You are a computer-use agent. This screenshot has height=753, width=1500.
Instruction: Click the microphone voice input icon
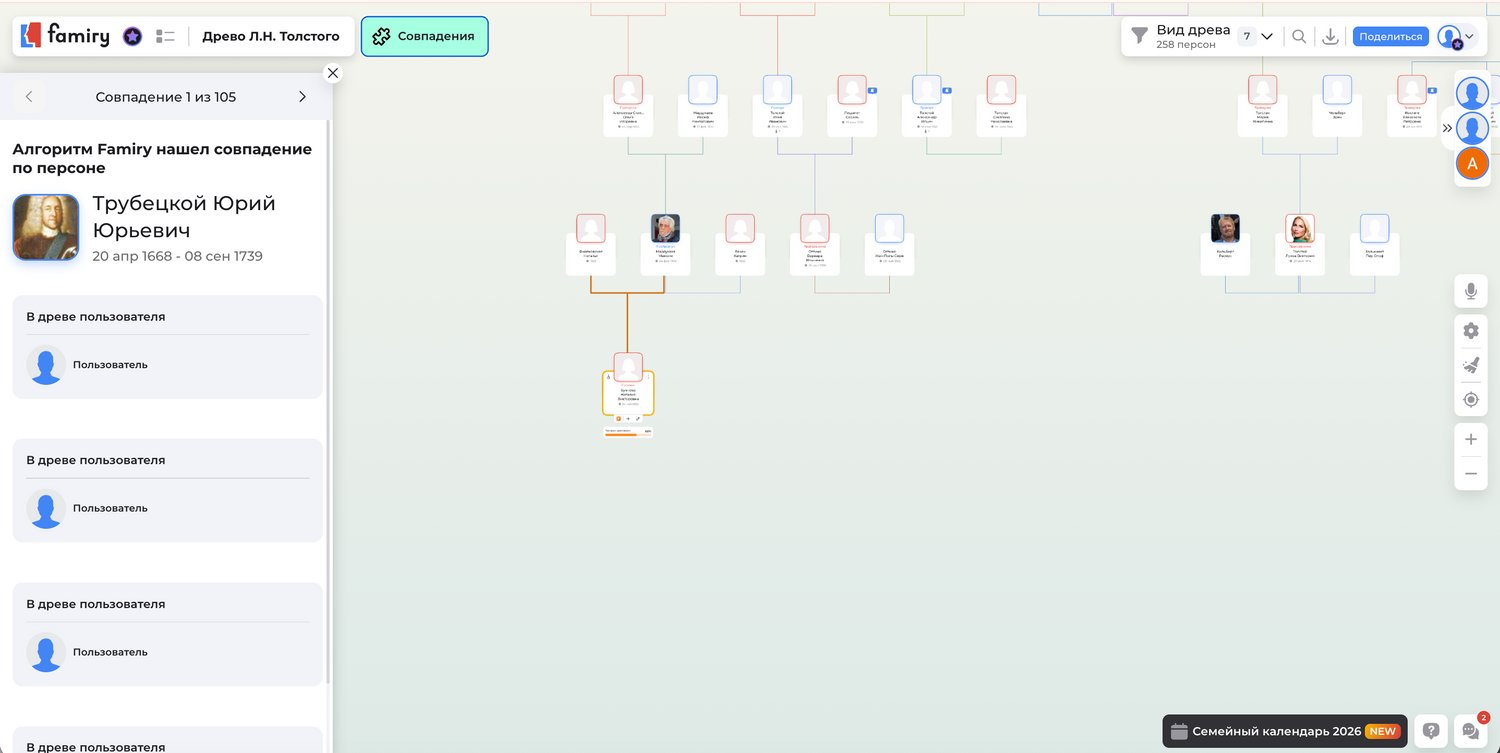(x=1470, y=291)
